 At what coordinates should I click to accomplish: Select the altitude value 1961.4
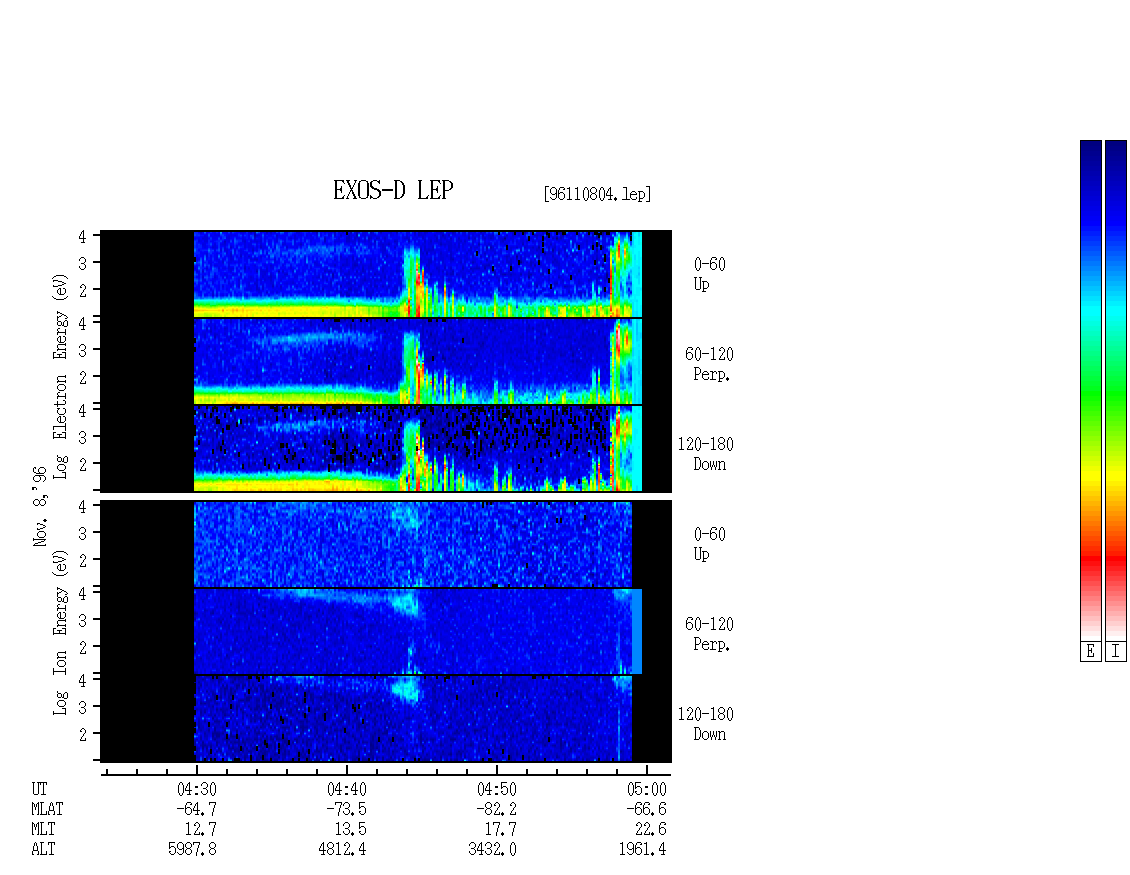[642, 849]
